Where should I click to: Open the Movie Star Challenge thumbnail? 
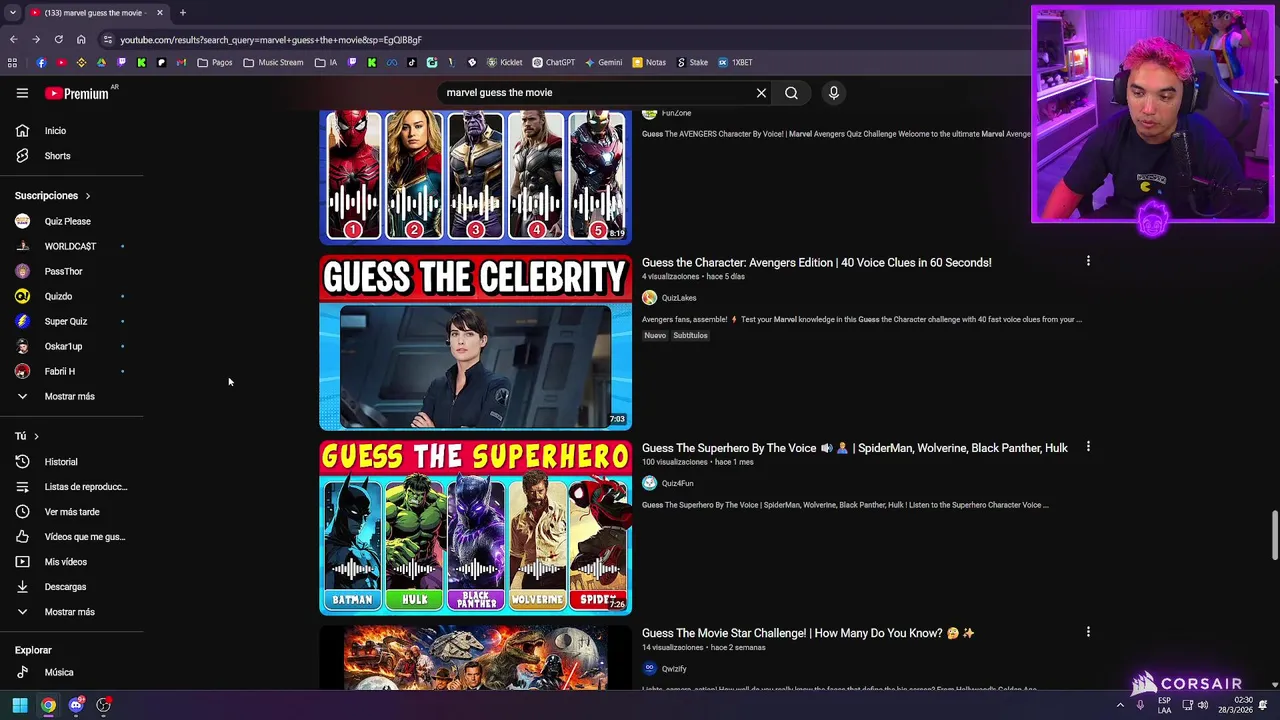[475, 657]
